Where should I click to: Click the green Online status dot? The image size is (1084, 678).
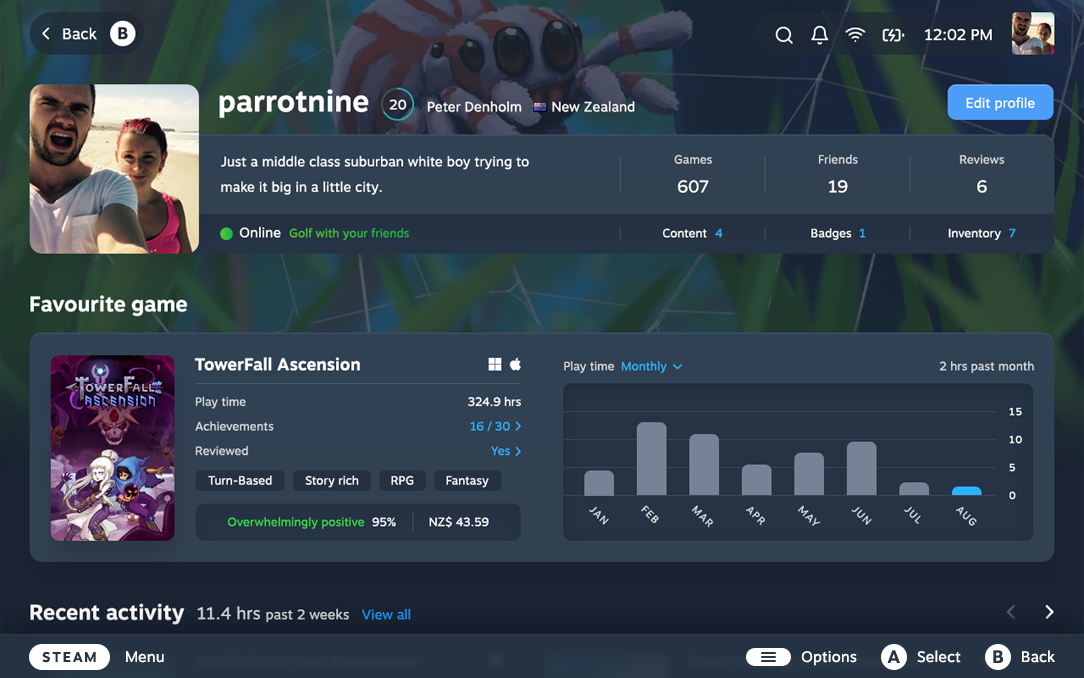tap(226, 233)
